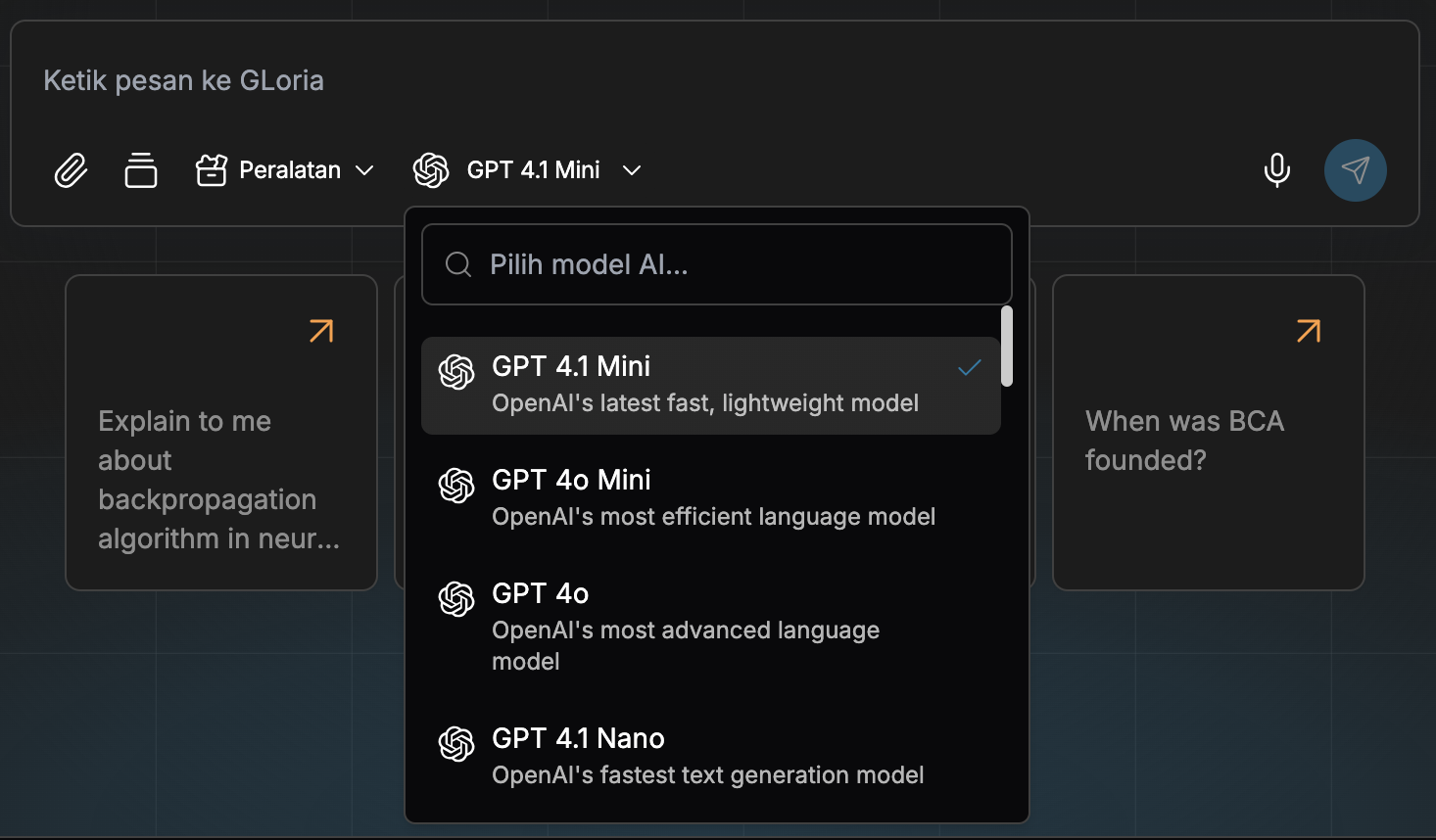Click the microphone voice input icon
This screenshot has height=840, width=1436.
1276,170
